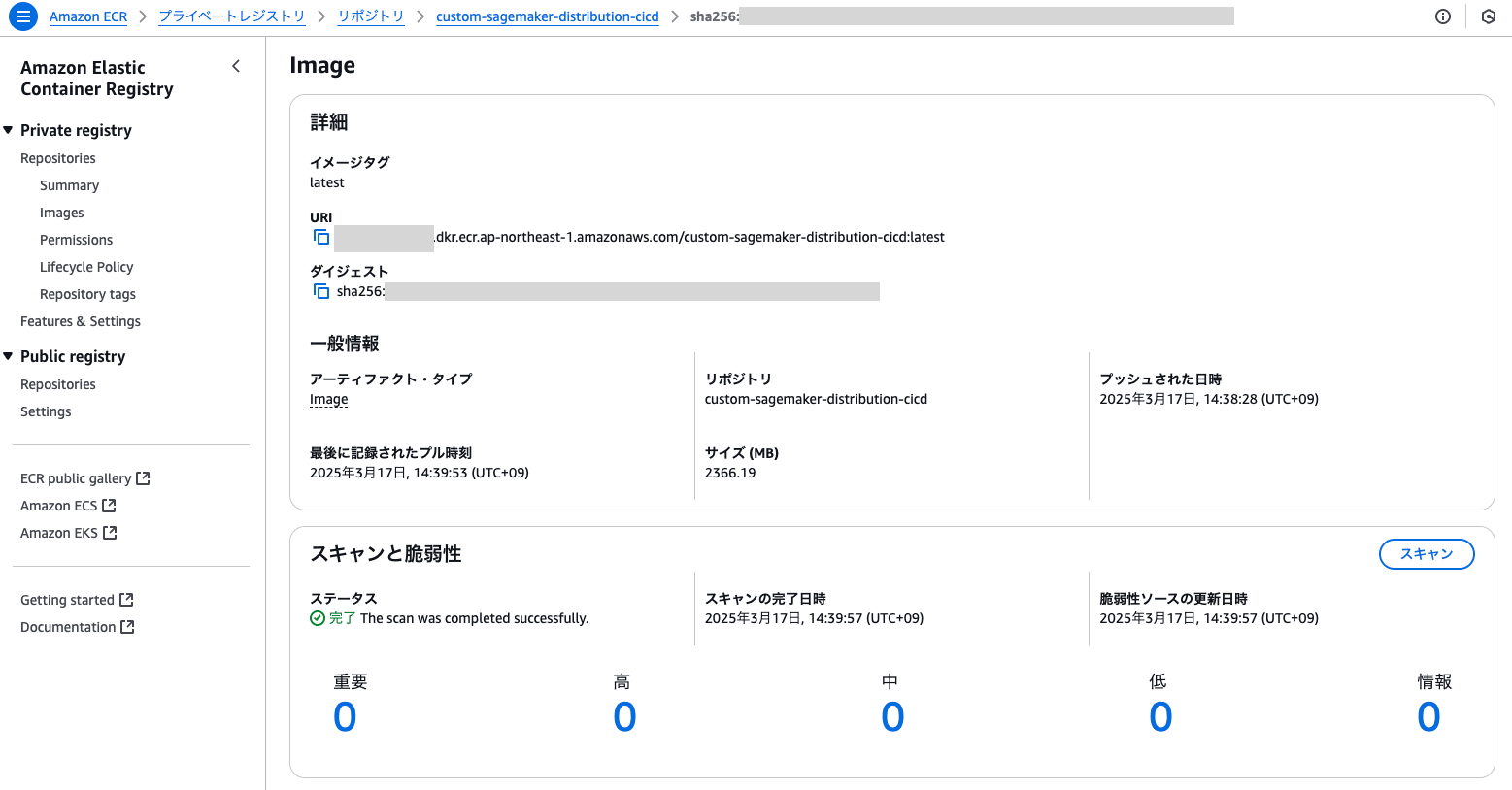The height and width of the screenshot is (790, 1512).
Task: Open Features & Settings
Action: tap(81, 321)
